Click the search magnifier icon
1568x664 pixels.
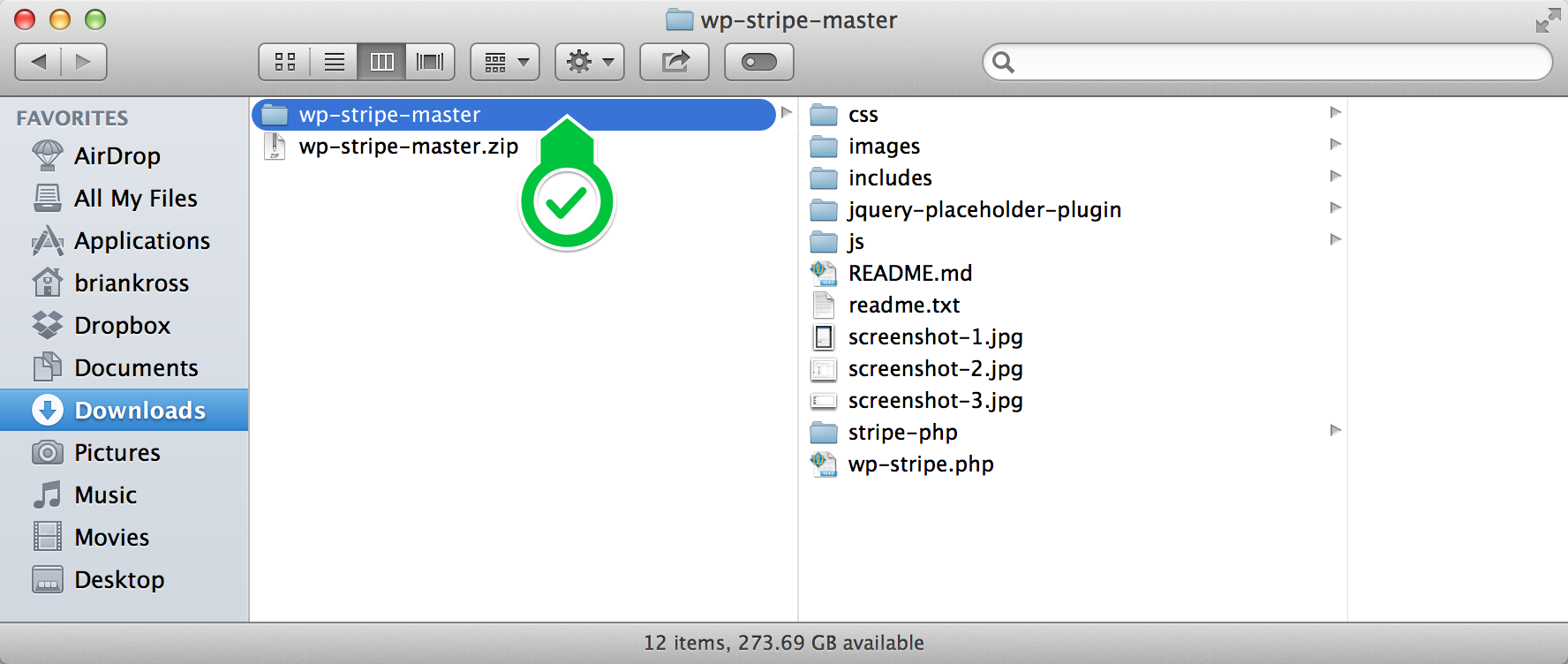tap(1003, 62)
